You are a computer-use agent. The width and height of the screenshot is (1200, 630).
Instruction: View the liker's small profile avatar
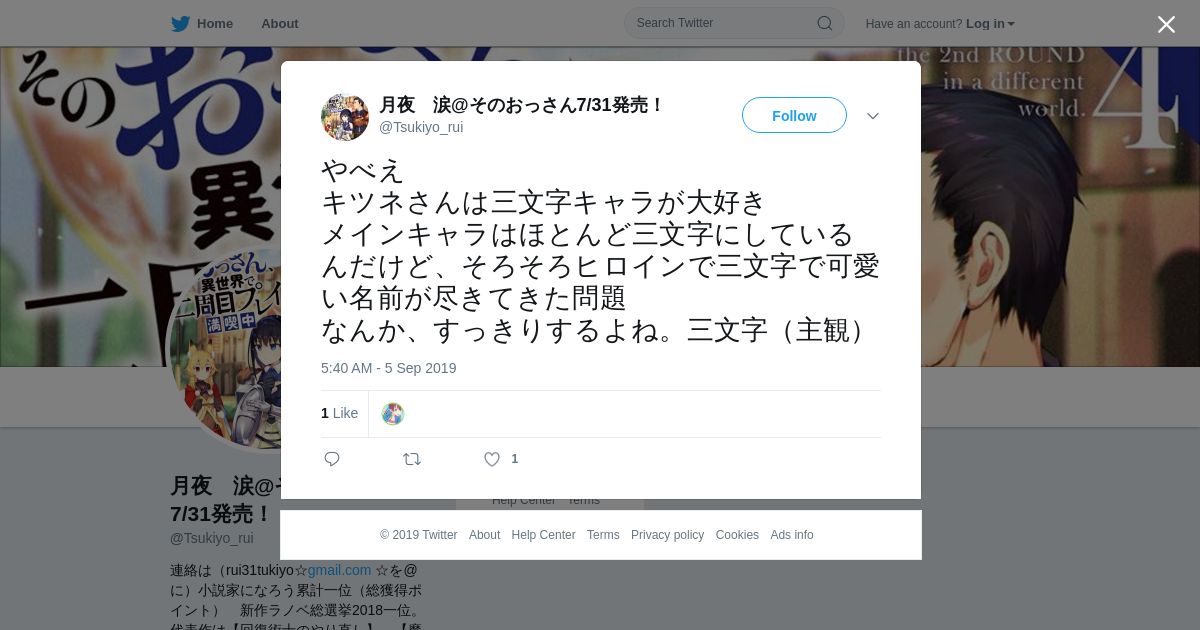[x=393, y=414]
